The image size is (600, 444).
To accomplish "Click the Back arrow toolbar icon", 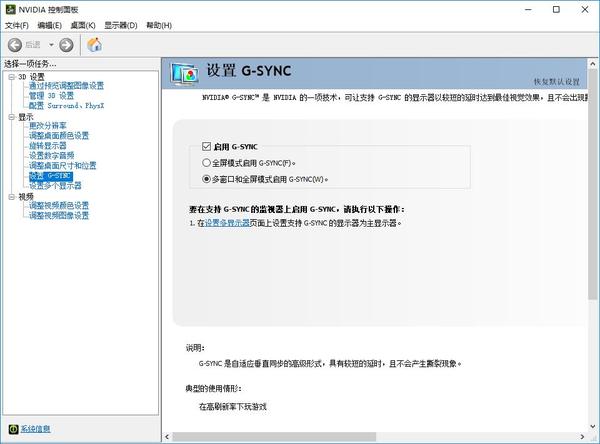I will [15, 45].
